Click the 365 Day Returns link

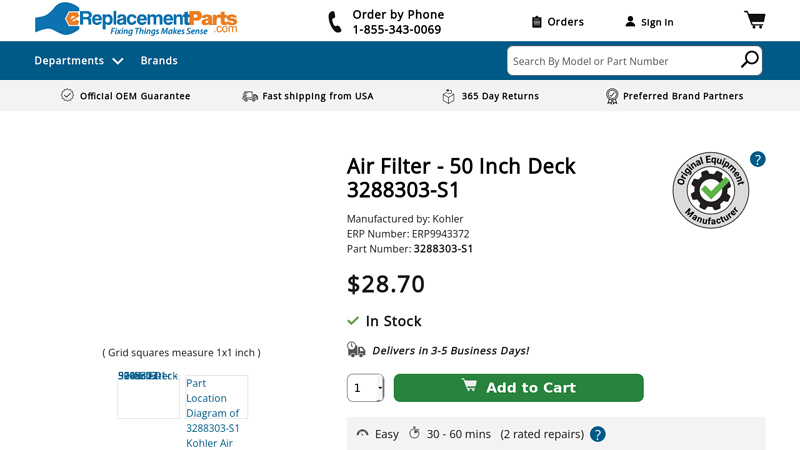(x=500, y=96)
